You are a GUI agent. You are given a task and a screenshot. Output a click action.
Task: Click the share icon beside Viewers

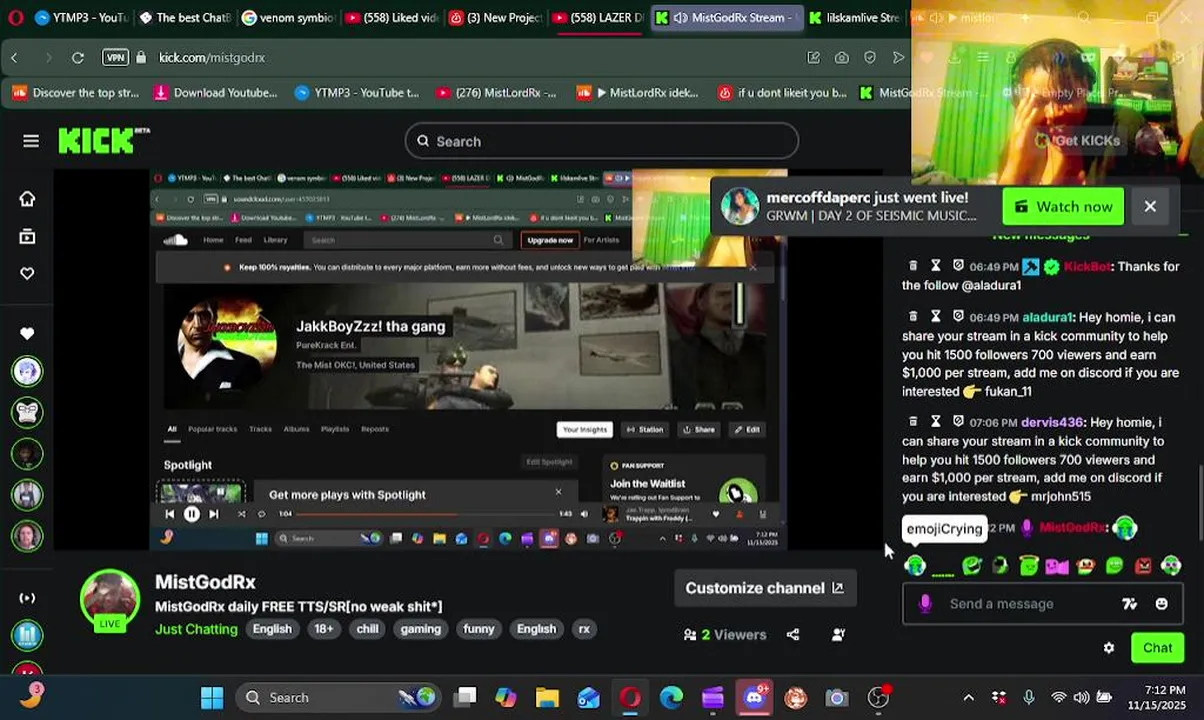[x=793, y=634]
